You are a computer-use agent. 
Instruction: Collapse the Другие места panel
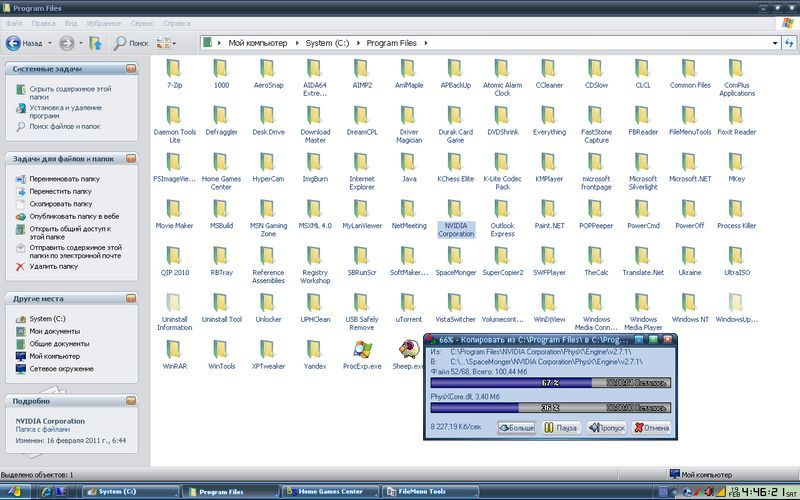tap(131, 298)
